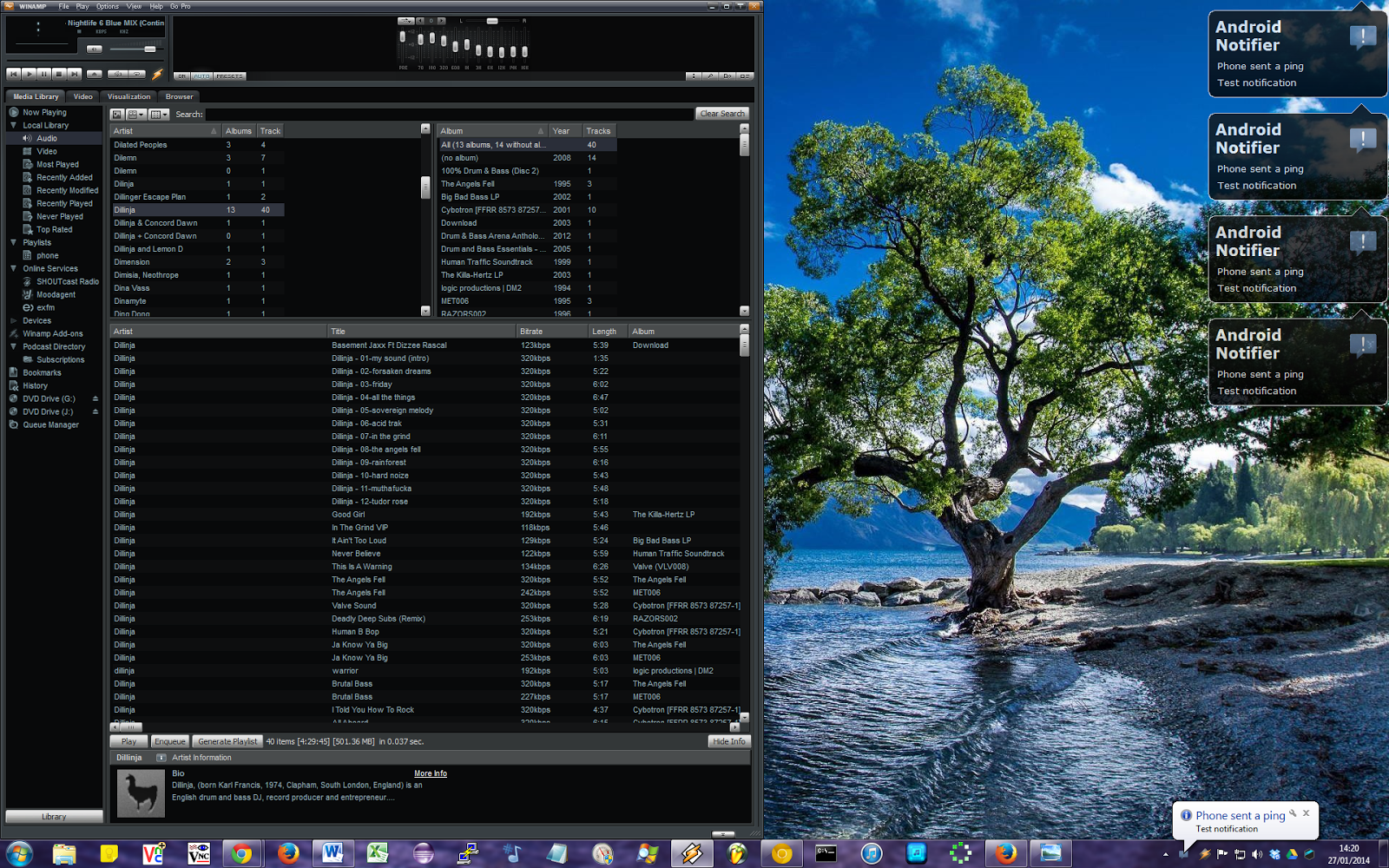This screenshot has height=868, width=1389.
Task: Open Winamp Add-ons in the library tree
Action: click(53, 333)
